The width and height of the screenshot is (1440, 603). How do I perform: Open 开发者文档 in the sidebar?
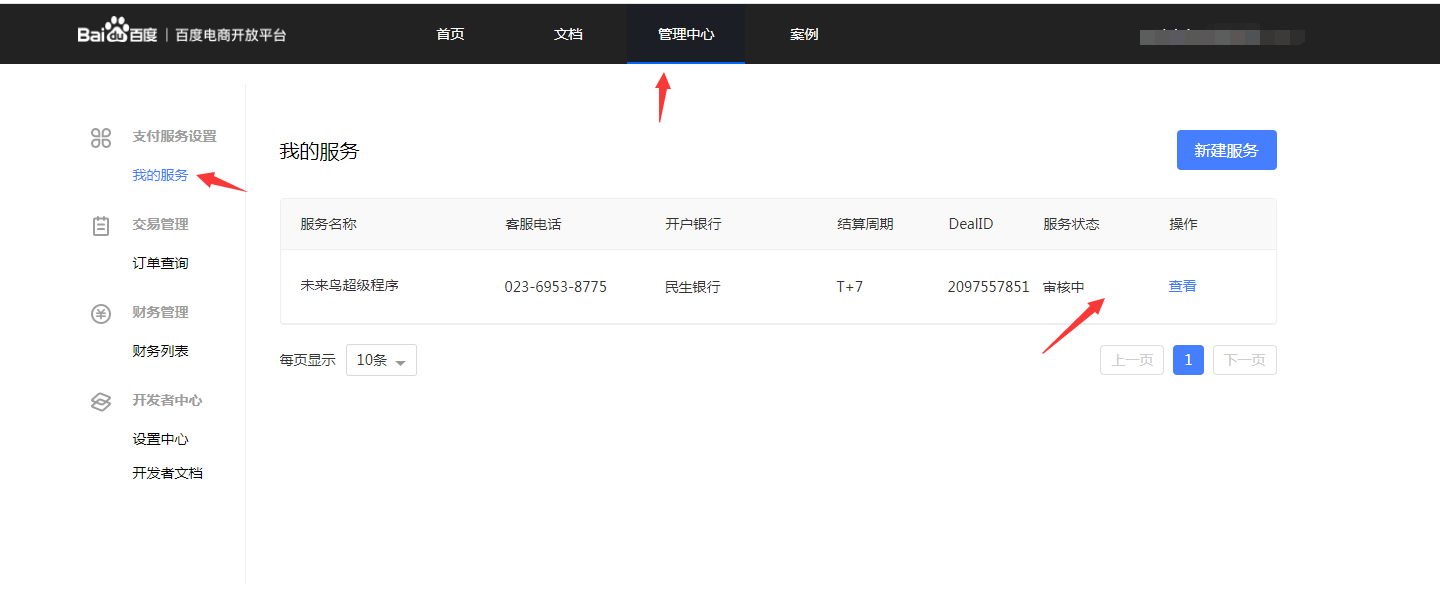pos(167,473)
